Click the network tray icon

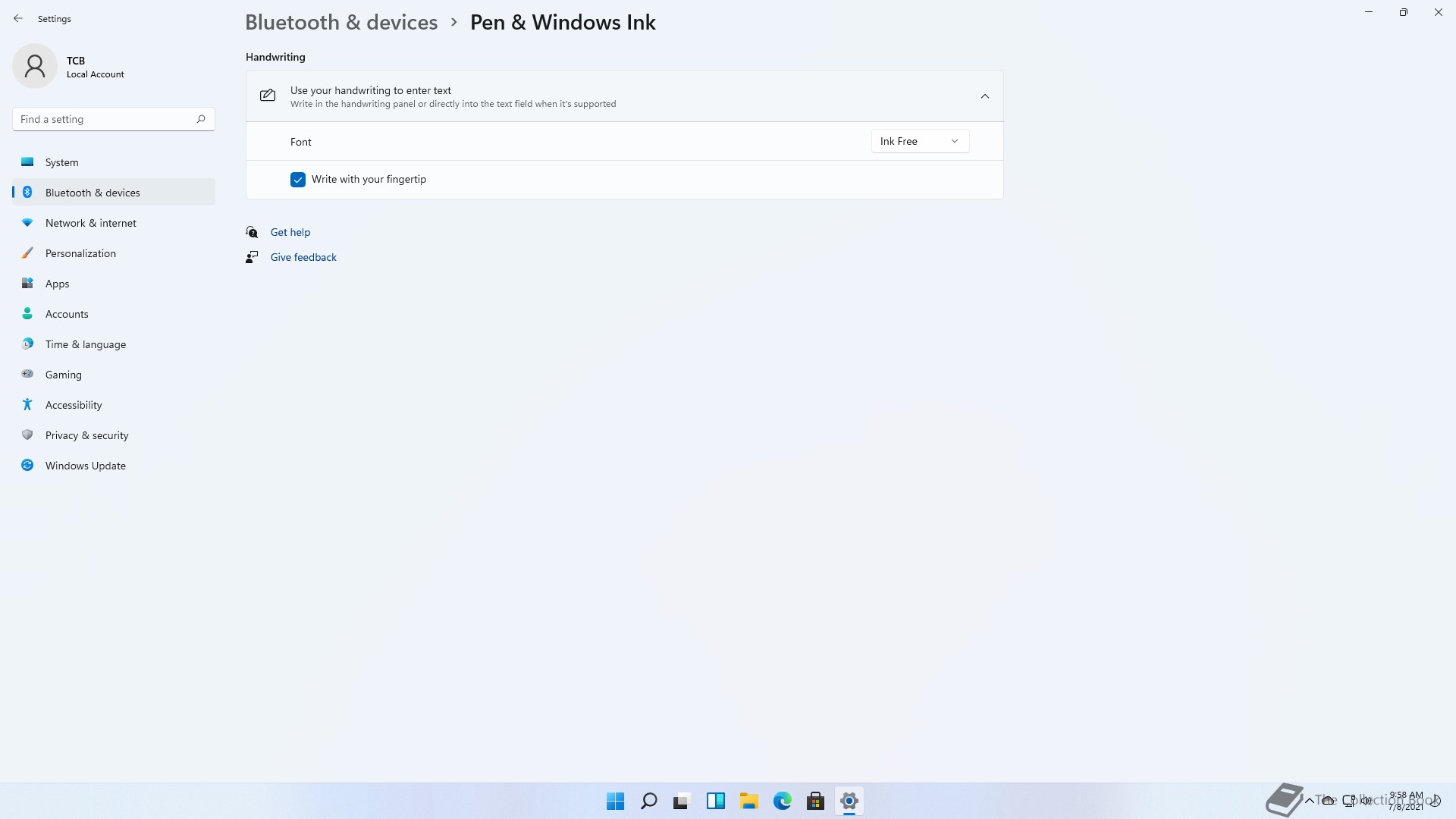(1349, 800)
